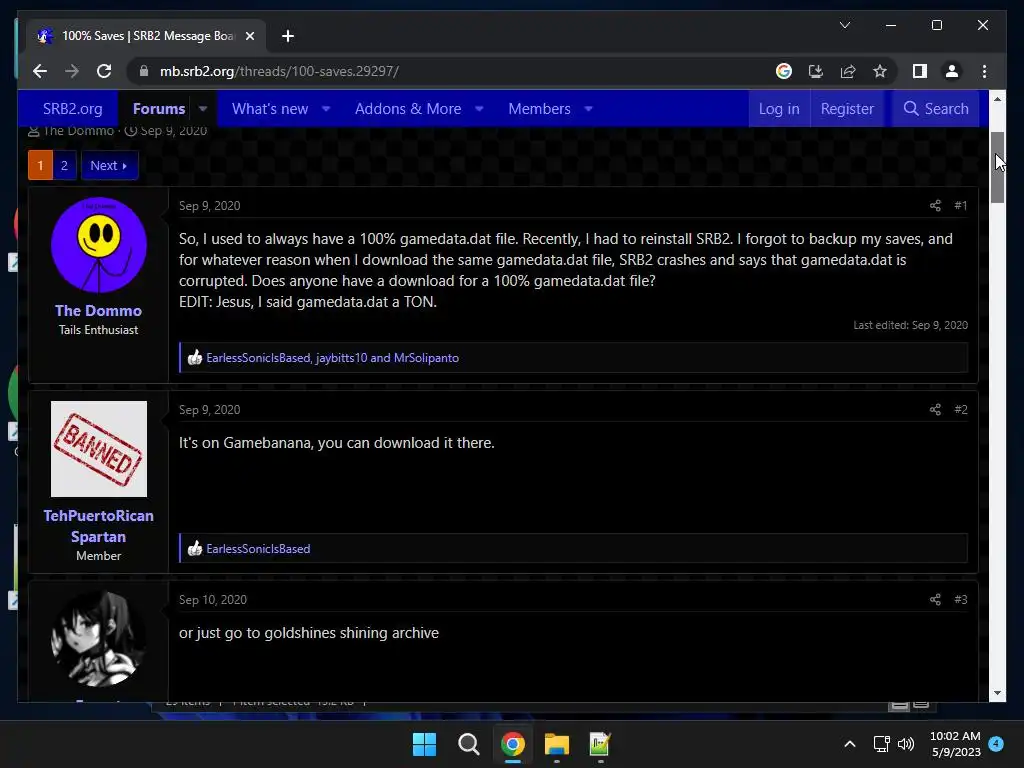
Task: Open EarlessSonicIsBased link under post #2
Action: pyautogui.click(x=258, y=549)
